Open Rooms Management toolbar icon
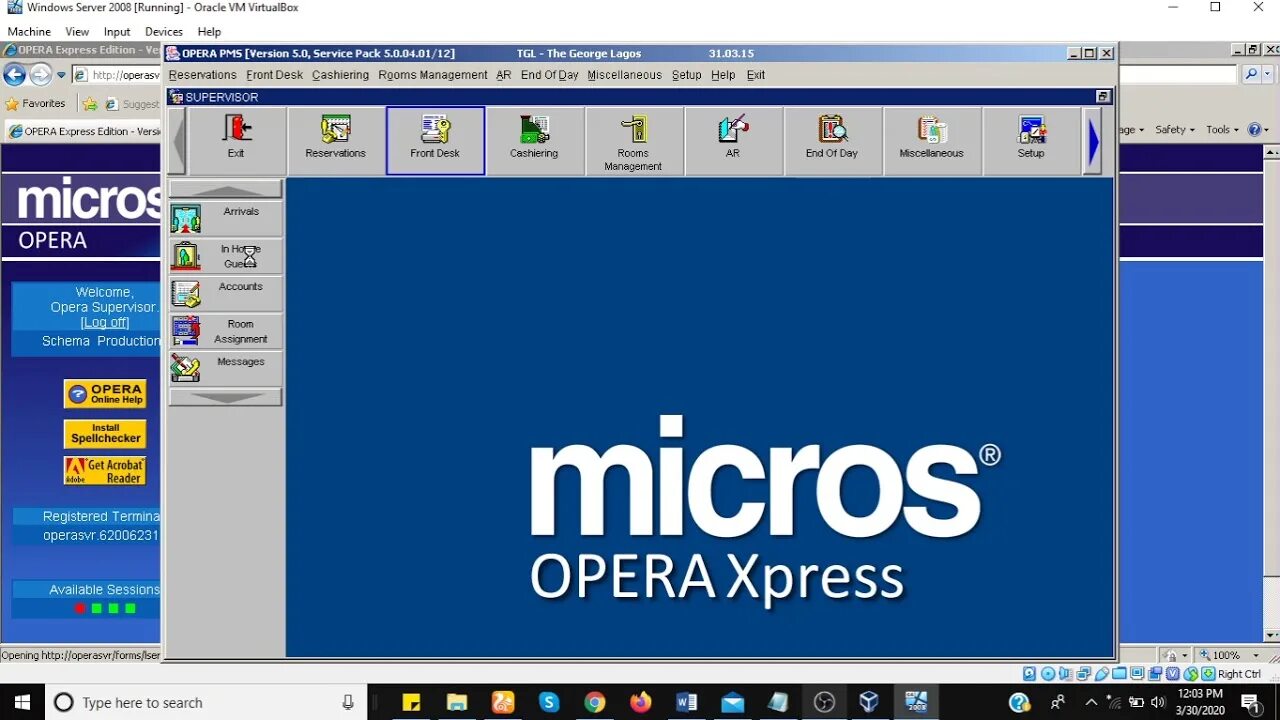Screen dimensions: 1280x720 633,141
